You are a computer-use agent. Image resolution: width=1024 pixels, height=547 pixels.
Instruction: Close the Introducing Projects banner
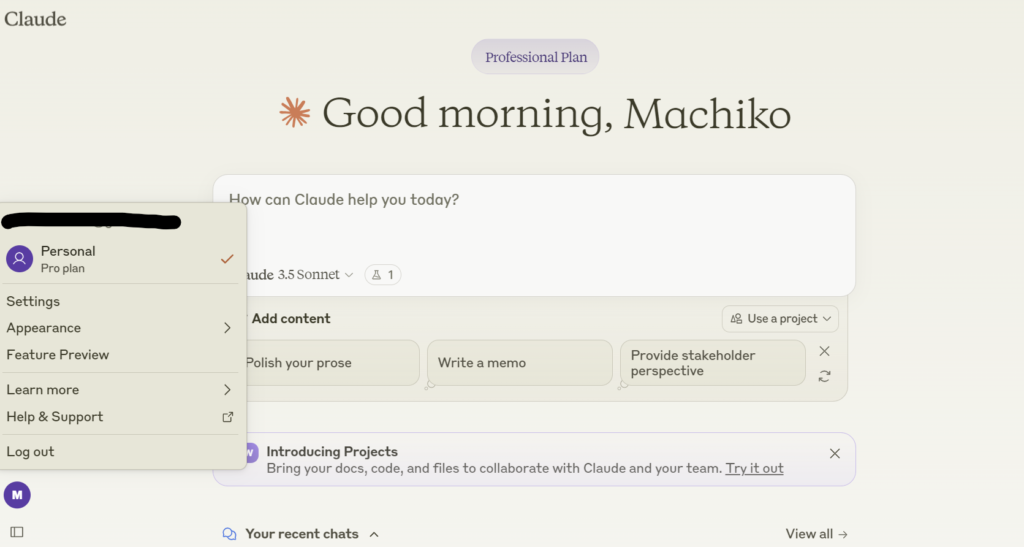click(834, 454)
